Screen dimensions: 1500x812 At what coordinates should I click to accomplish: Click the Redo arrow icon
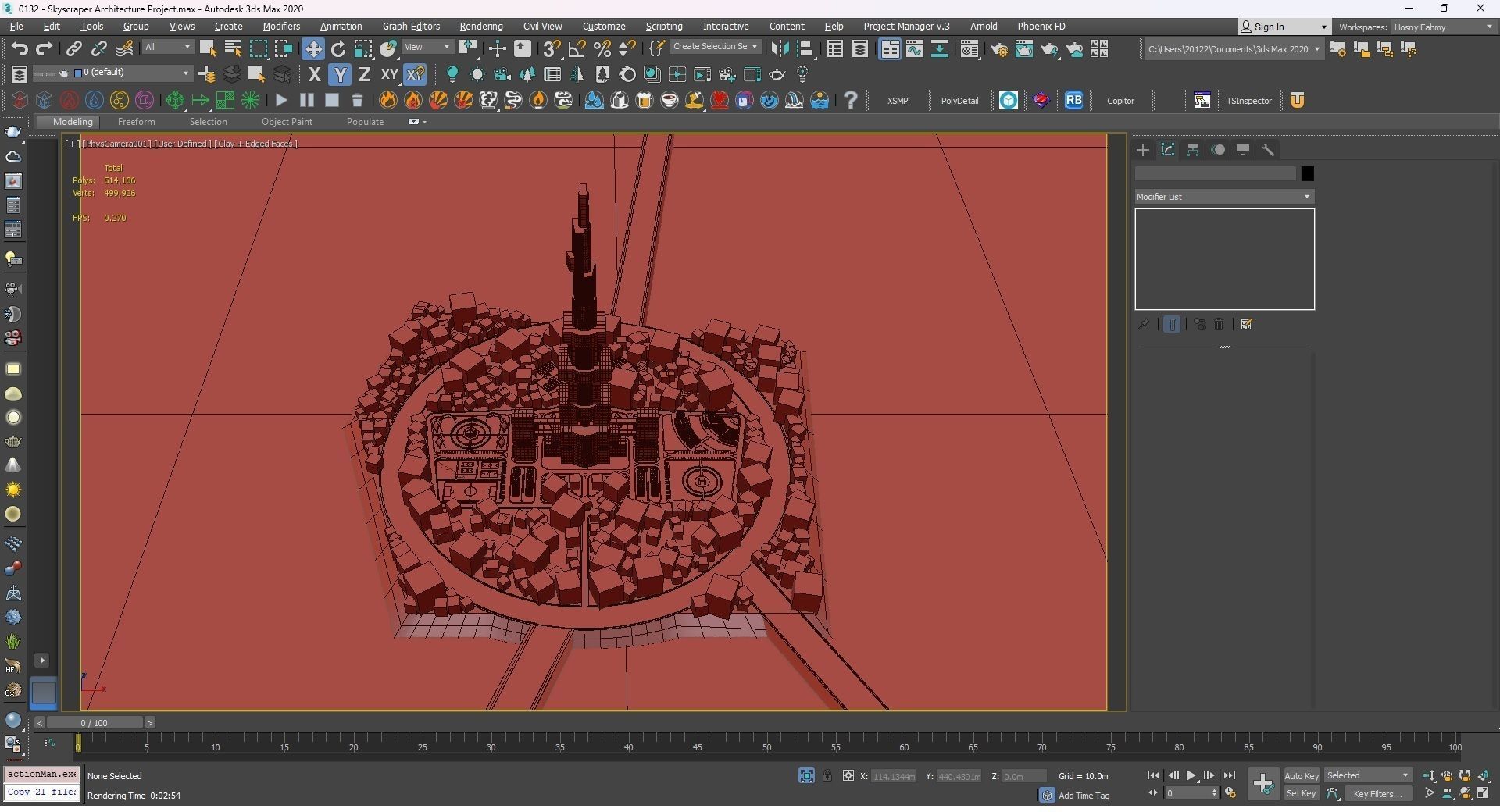point(44,49)
